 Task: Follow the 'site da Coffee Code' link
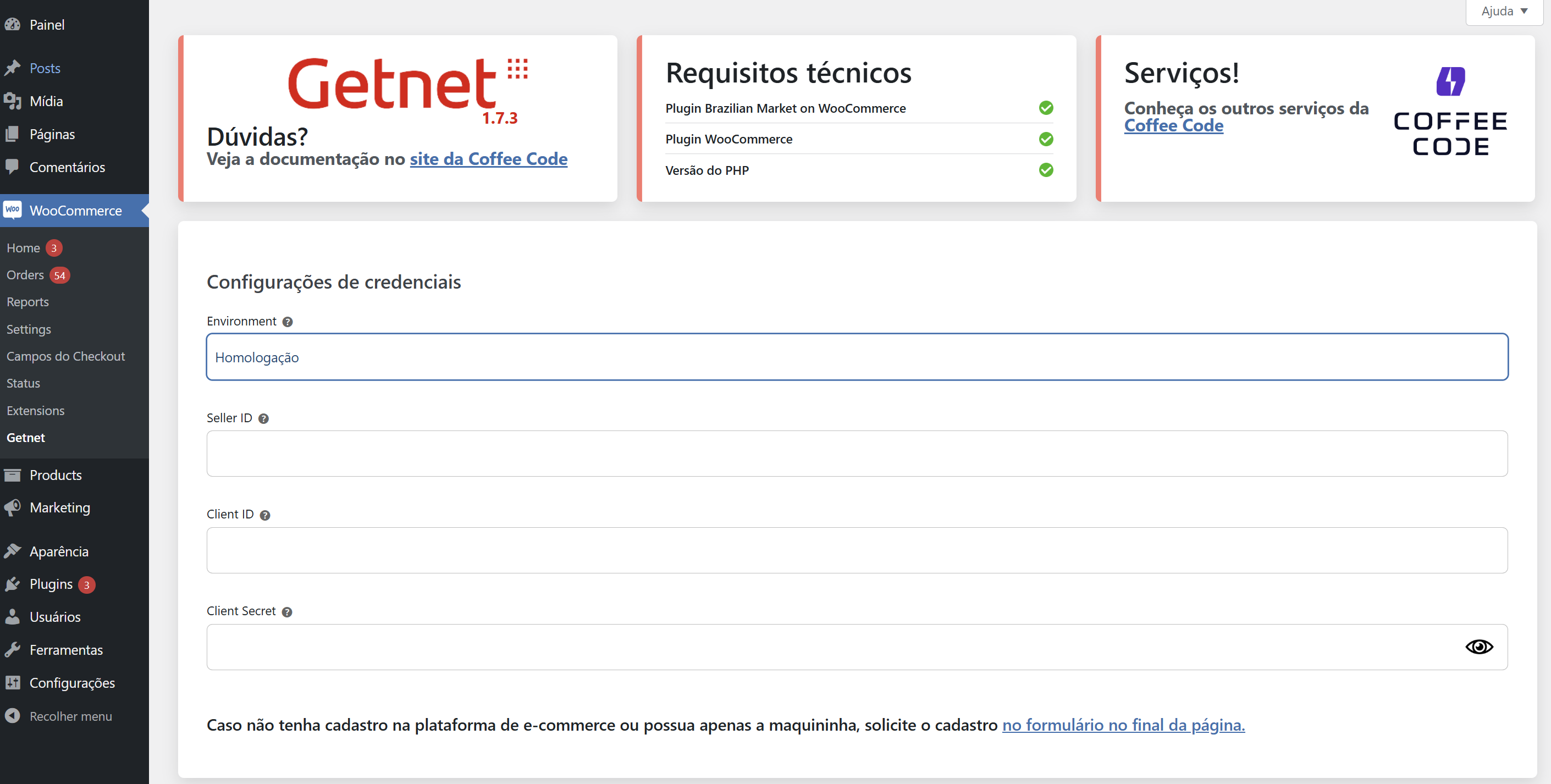tap(488, 159)
